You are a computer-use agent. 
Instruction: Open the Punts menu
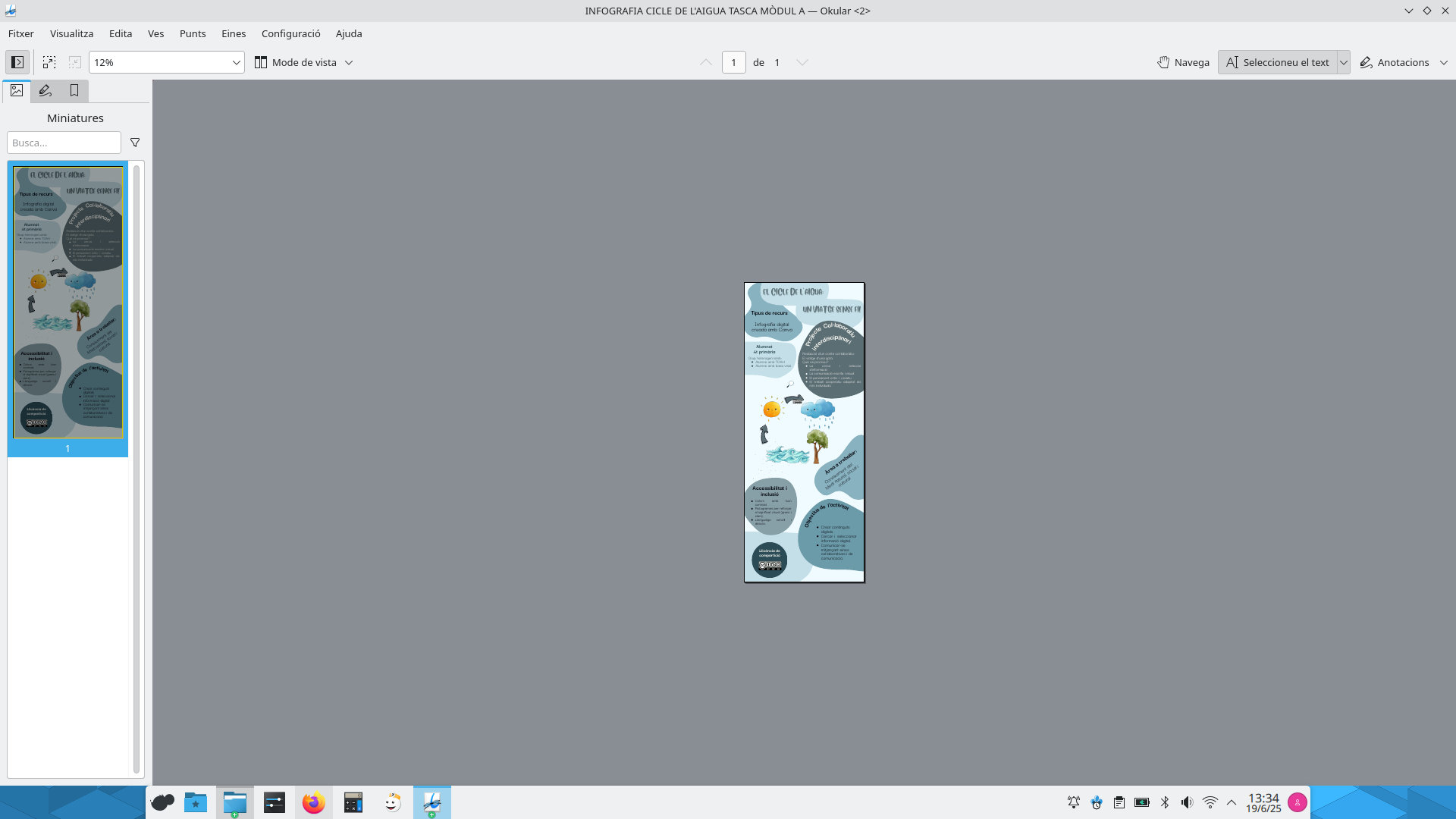point(193,33)
